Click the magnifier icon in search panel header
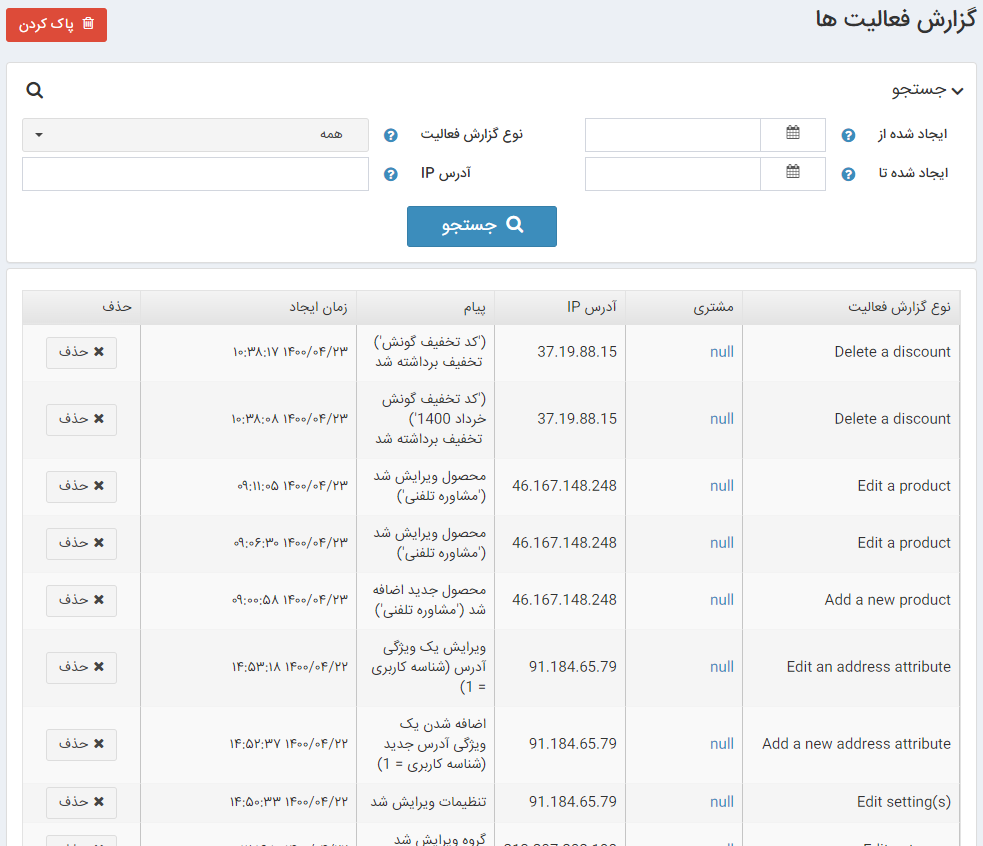 35,91
